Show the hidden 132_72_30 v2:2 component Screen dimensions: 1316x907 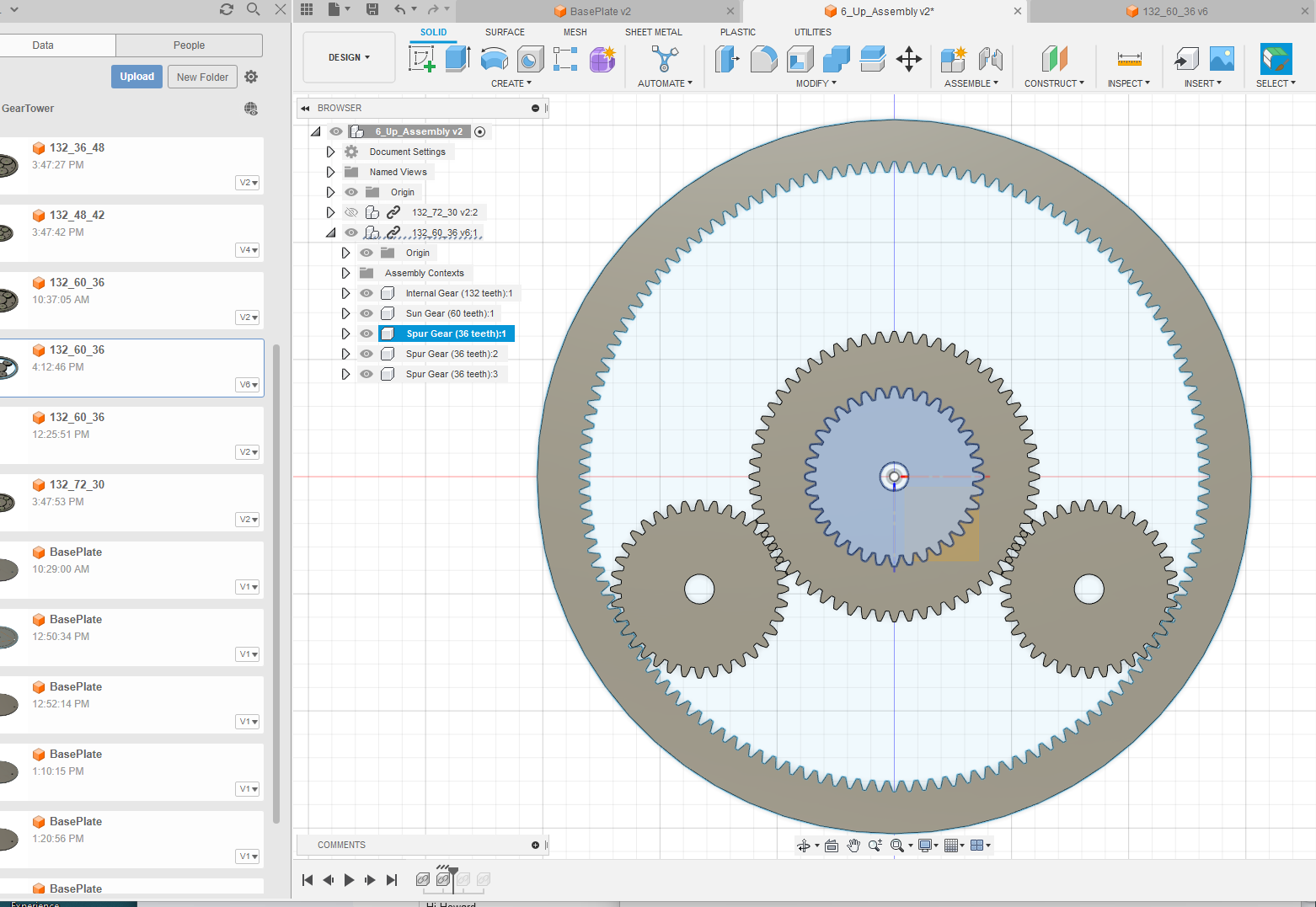click(350, 211)
